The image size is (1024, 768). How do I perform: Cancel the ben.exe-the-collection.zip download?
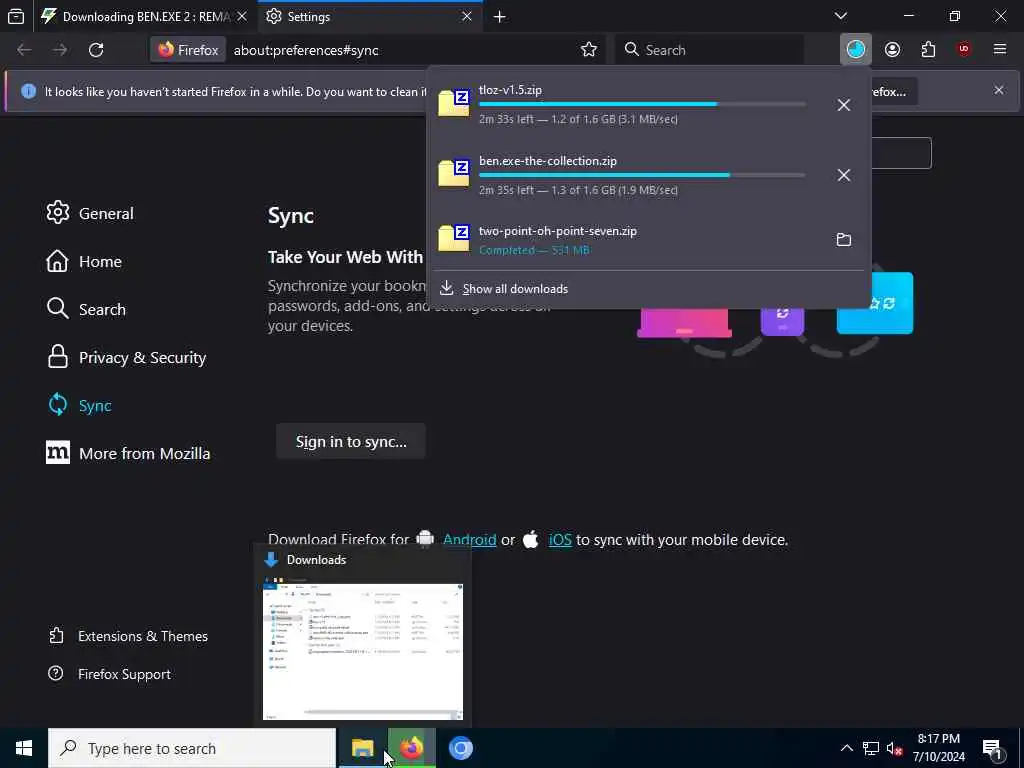(844, 175)
